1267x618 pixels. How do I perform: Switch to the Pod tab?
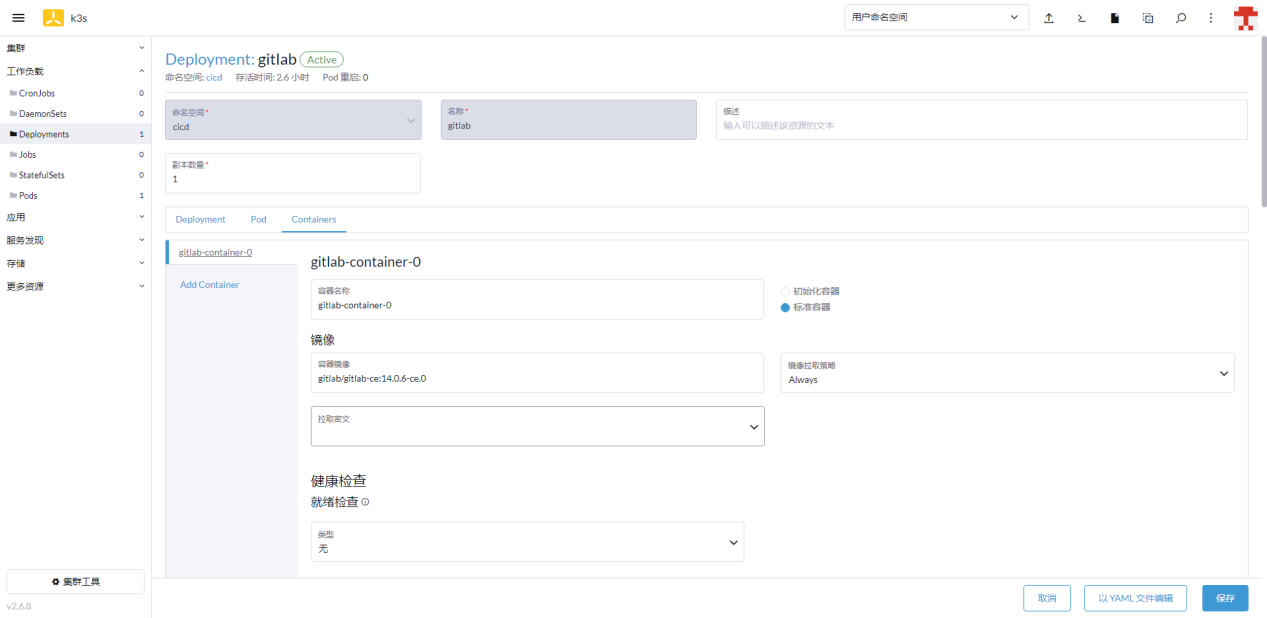(x=258, y=219)
